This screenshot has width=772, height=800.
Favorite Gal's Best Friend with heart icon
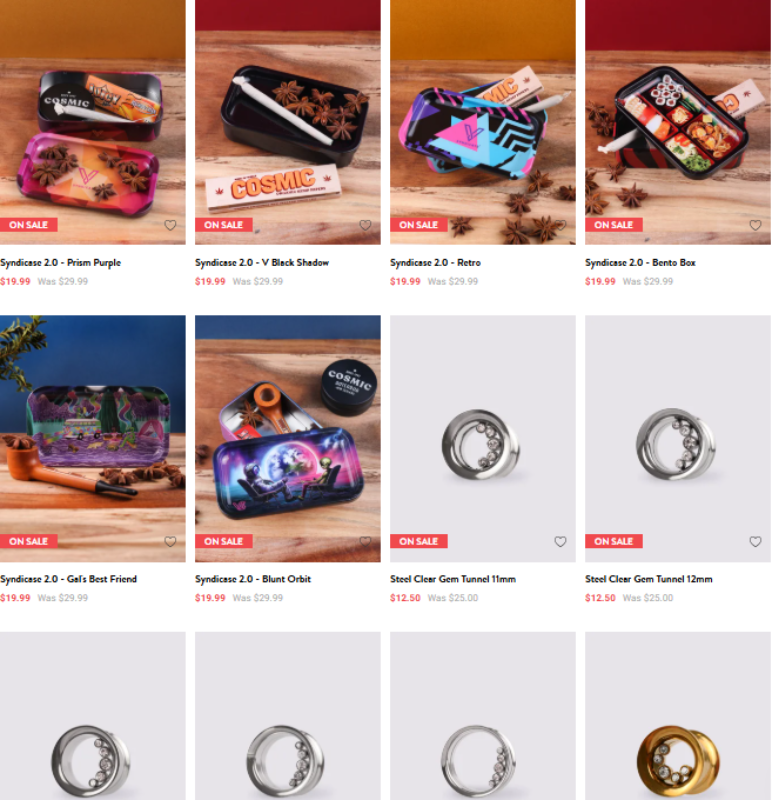170,541
